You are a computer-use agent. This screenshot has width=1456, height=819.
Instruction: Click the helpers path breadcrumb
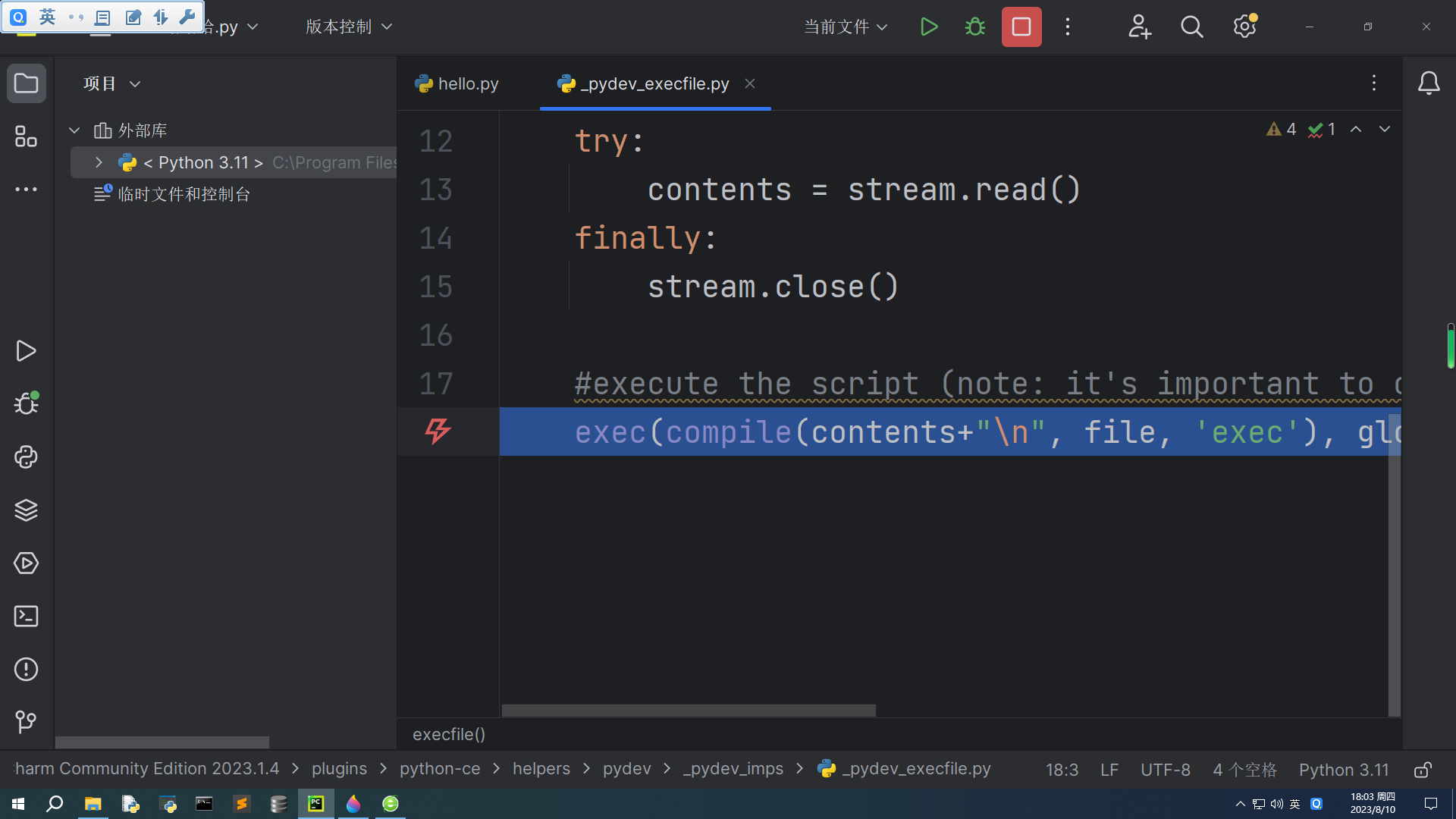click(541, 769)
